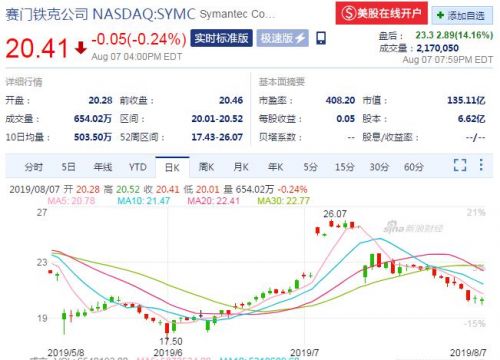Click the day range 20.01-20.52

tap(217, 119)
